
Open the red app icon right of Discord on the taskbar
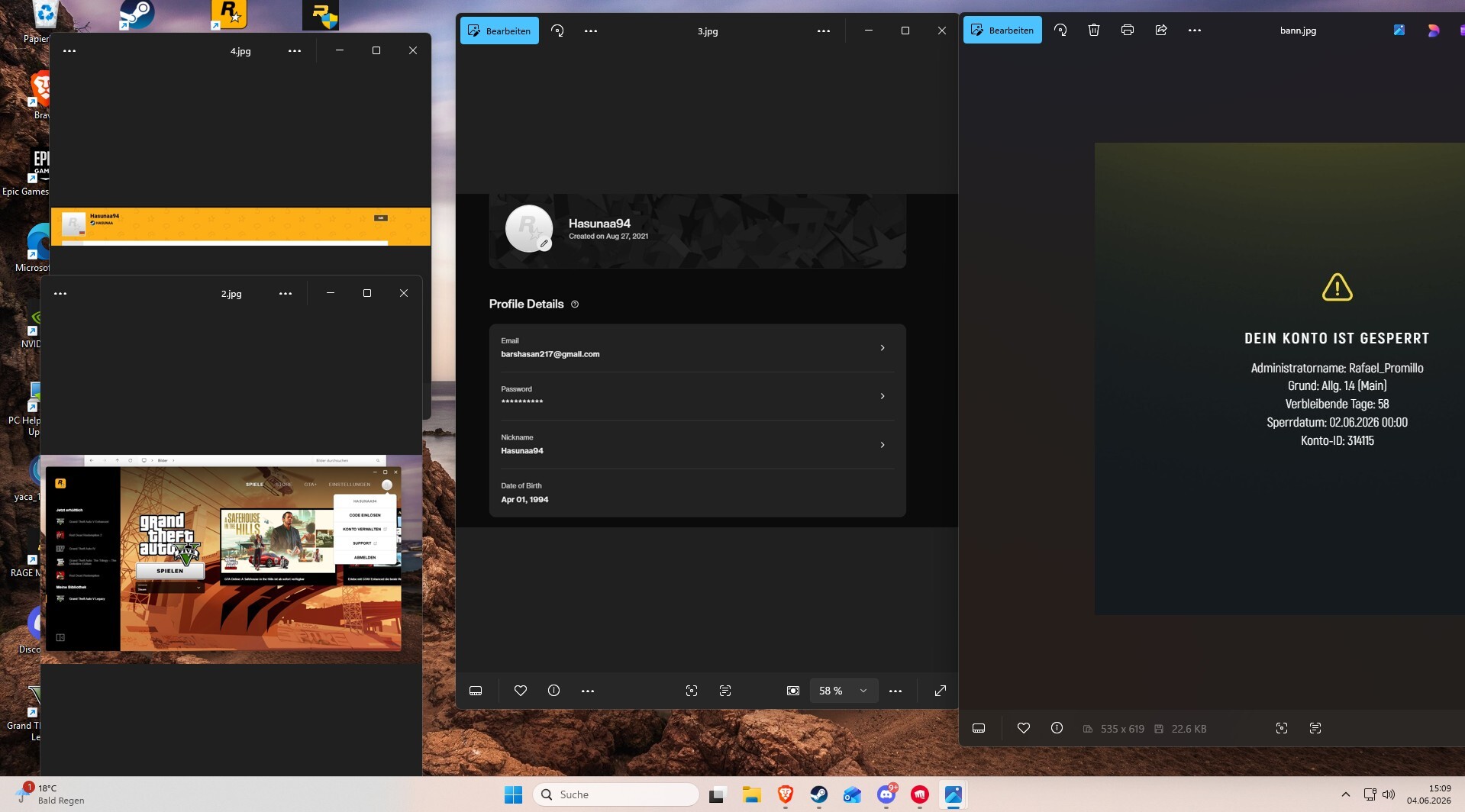click(920, 794)
